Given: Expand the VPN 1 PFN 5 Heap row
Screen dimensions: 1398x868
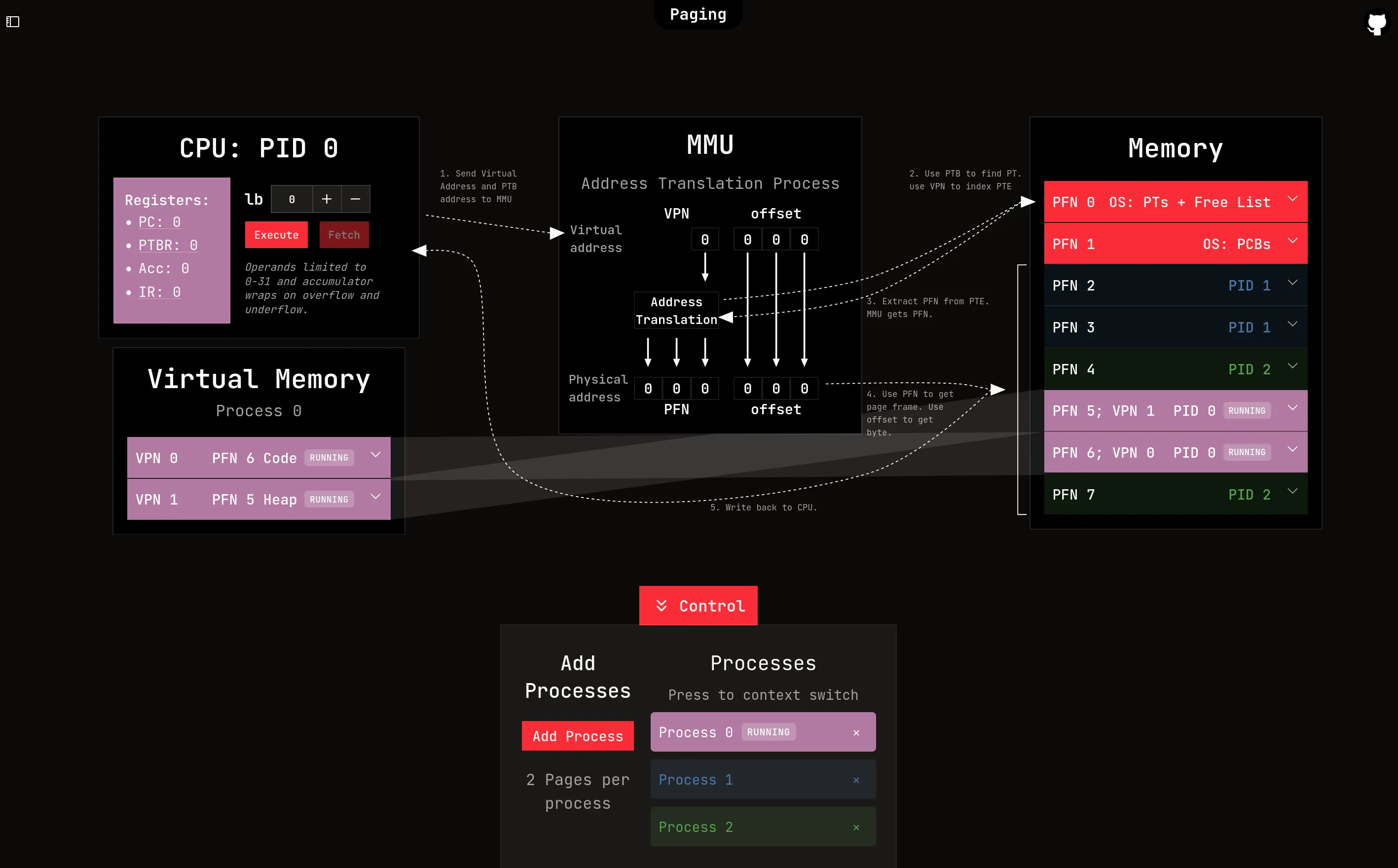Looking at the screenshot, I should point(375,497).
